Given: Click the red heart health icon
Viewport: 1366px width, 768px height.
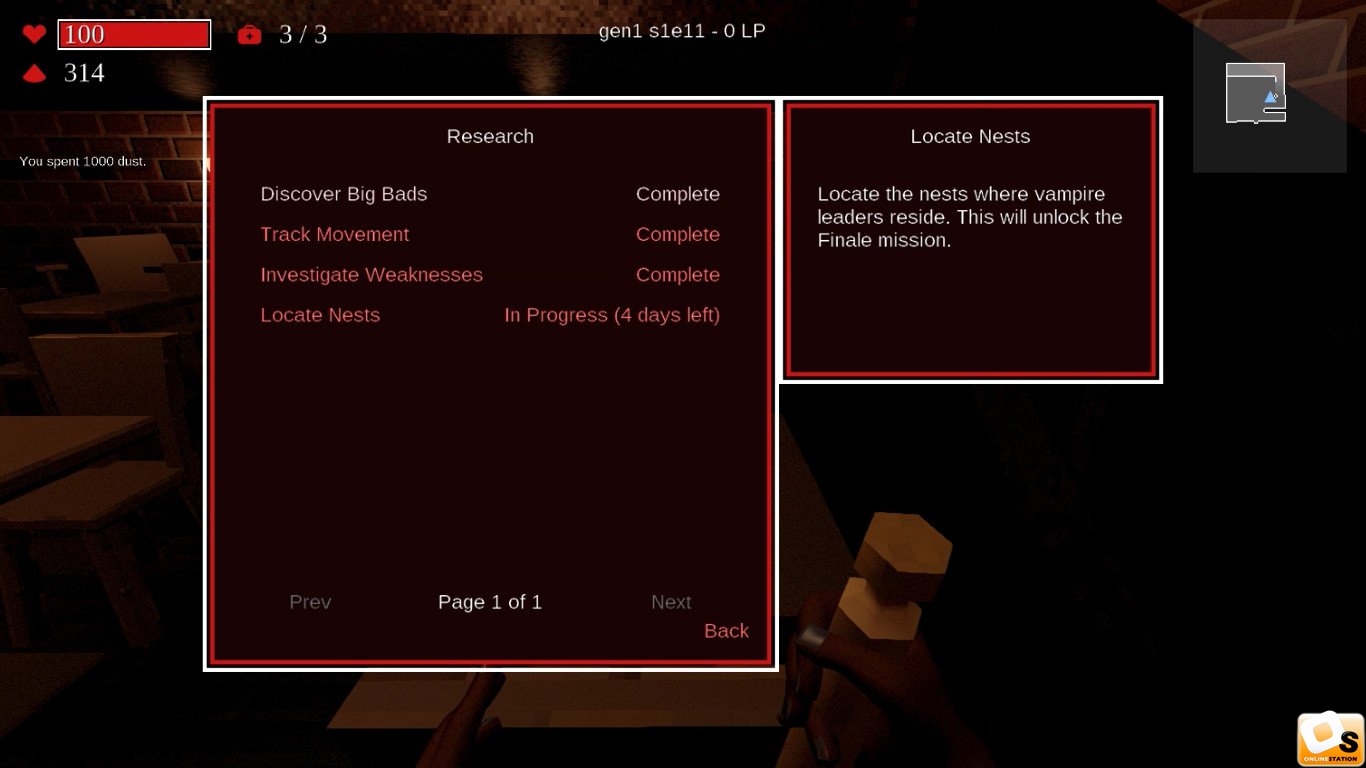Looking at the screenshot, I should [34, 34].
